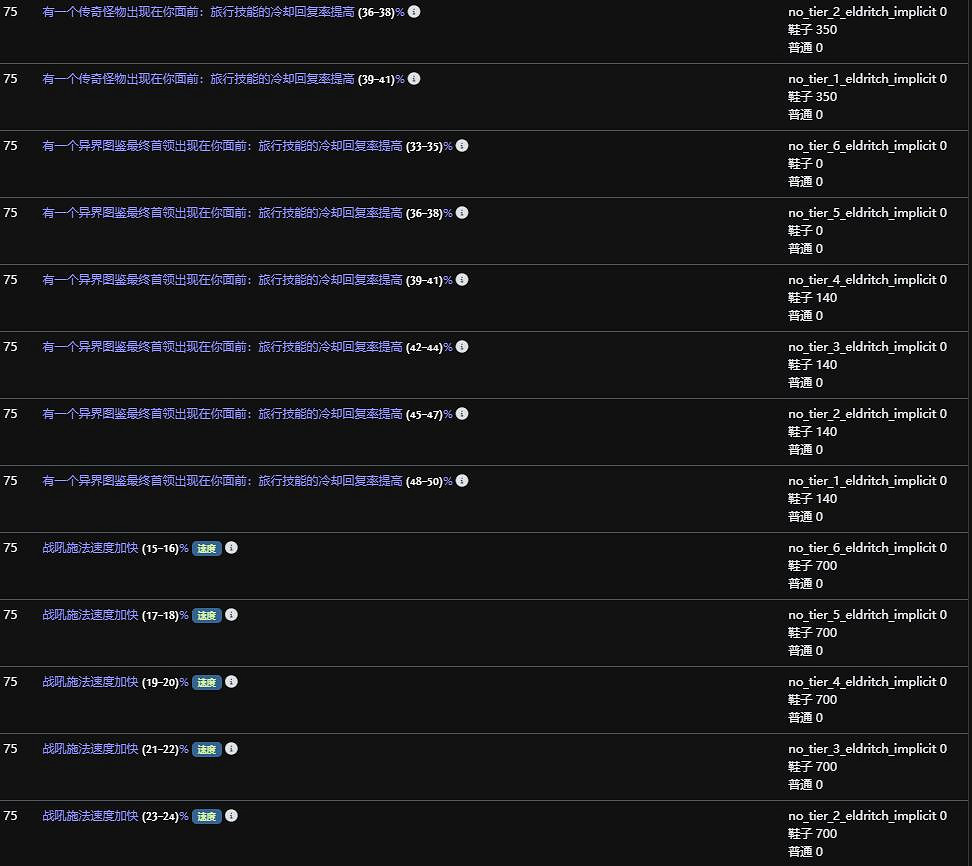Open info icon beside 异界图鉴最终首领 (33–35)% mod
The height and width of the screenshot is (866, 972).
[462, 146]
